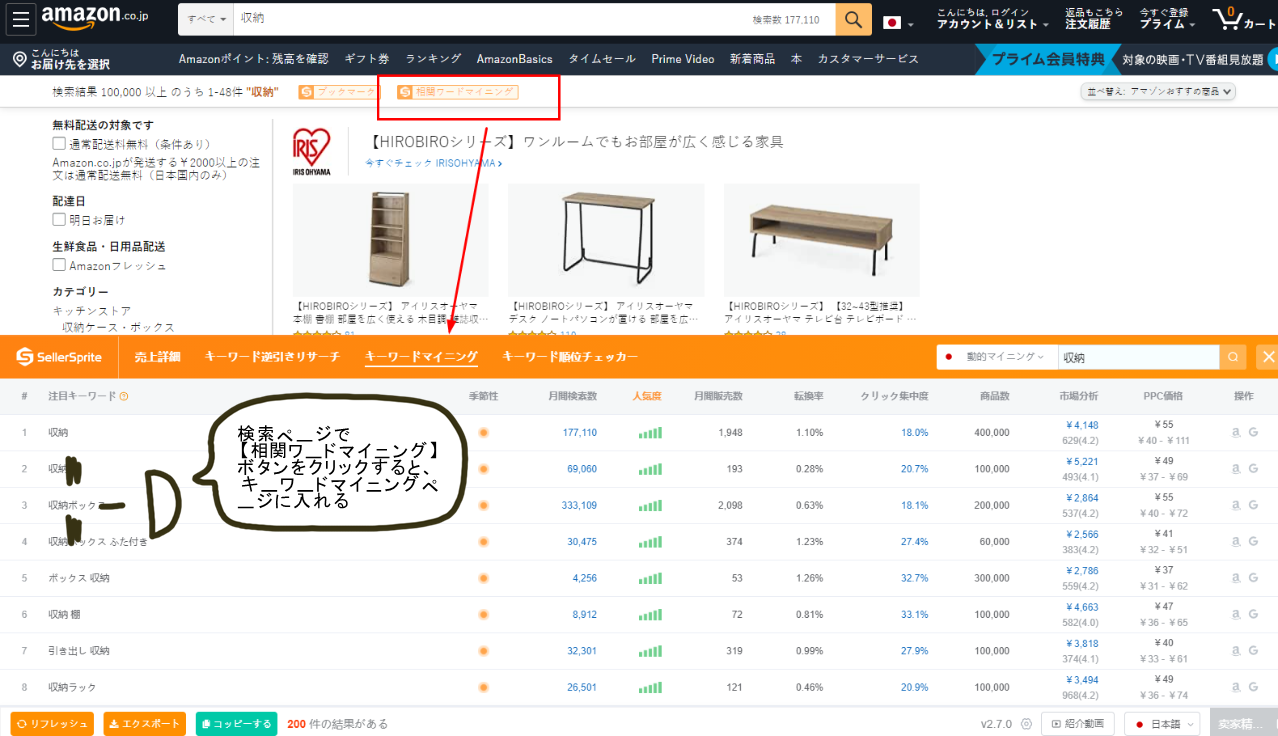This screenshot has width=1278, height=736.
Task: Close the SellerSprite panel
Action: (x=1268, y=357)
